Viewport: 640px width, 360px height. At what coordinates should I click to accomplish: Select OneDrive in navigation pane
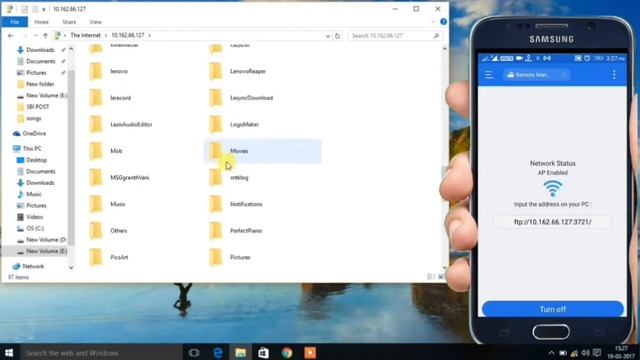click(34, 133)
